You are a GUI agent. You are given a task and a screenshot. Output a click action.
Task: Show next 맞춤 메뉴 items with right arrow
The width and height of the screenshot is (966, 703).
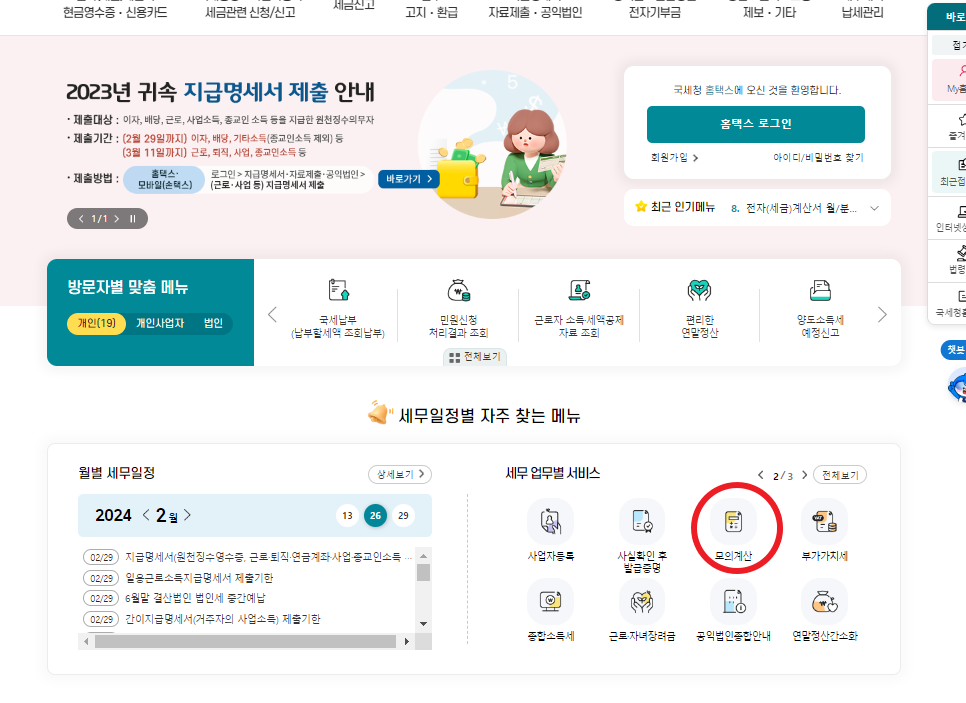tap(882, 314)
